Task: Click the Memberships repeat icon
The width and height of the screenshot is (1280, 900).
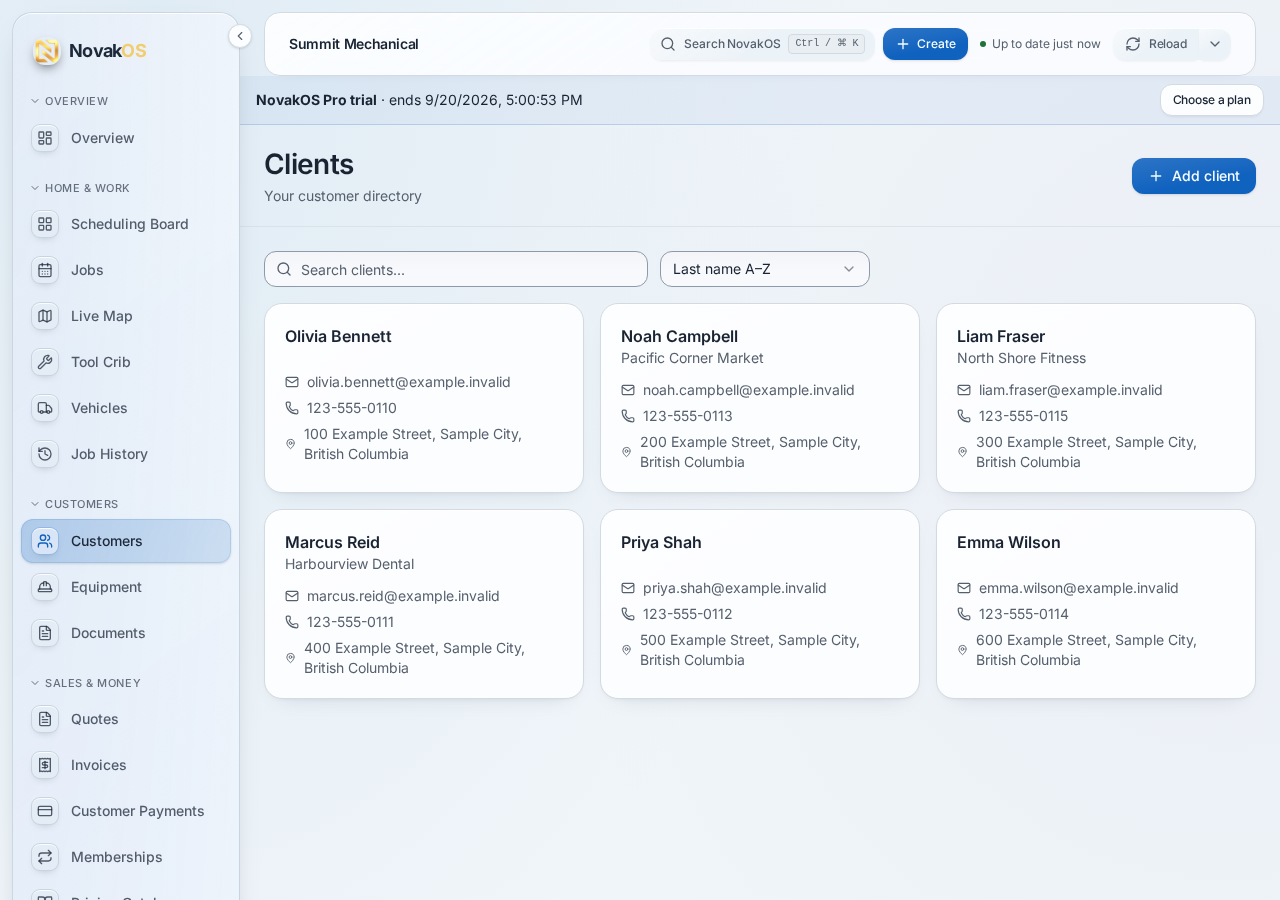Action: (x=45, y=857)
